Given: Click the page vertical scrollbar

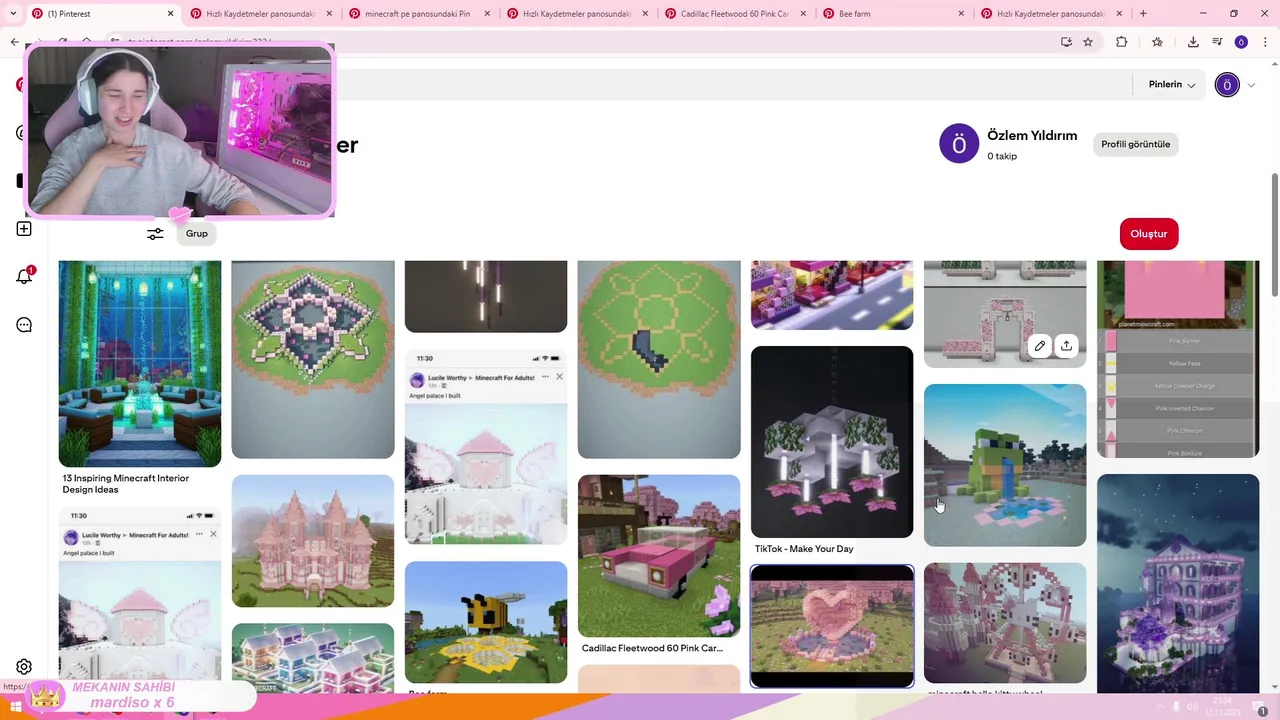Looking at the screenshot, I should [x=1274, y=235].
